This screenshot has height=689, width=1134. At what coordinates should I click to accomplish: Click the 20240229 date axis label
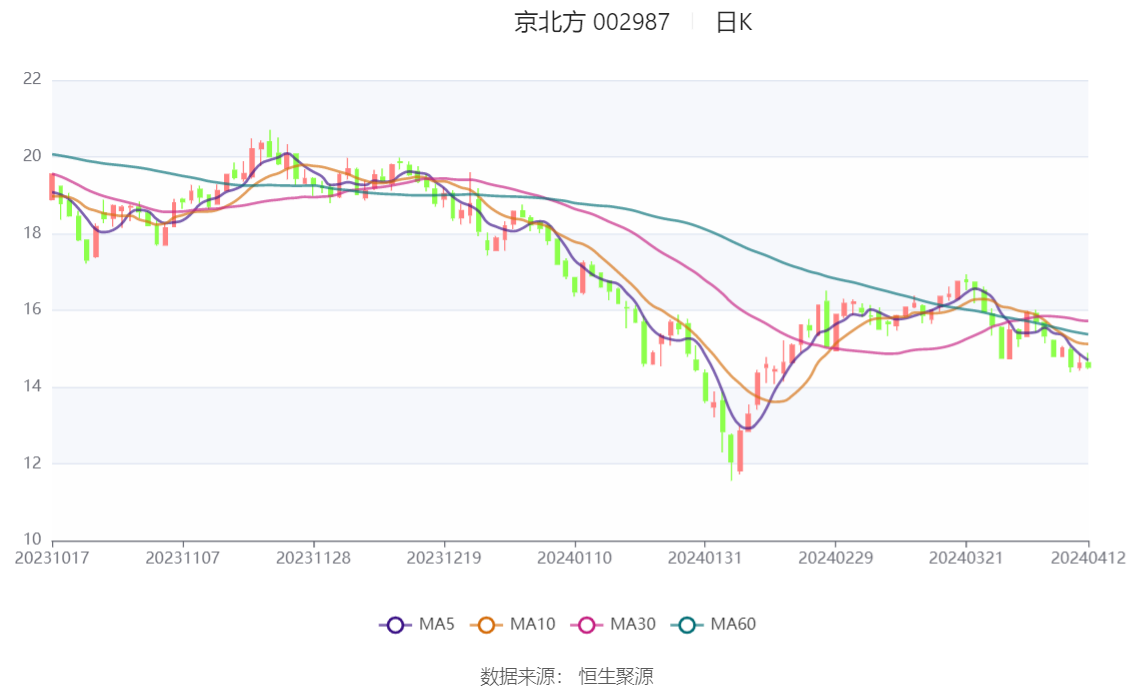[x=835, y=557]
